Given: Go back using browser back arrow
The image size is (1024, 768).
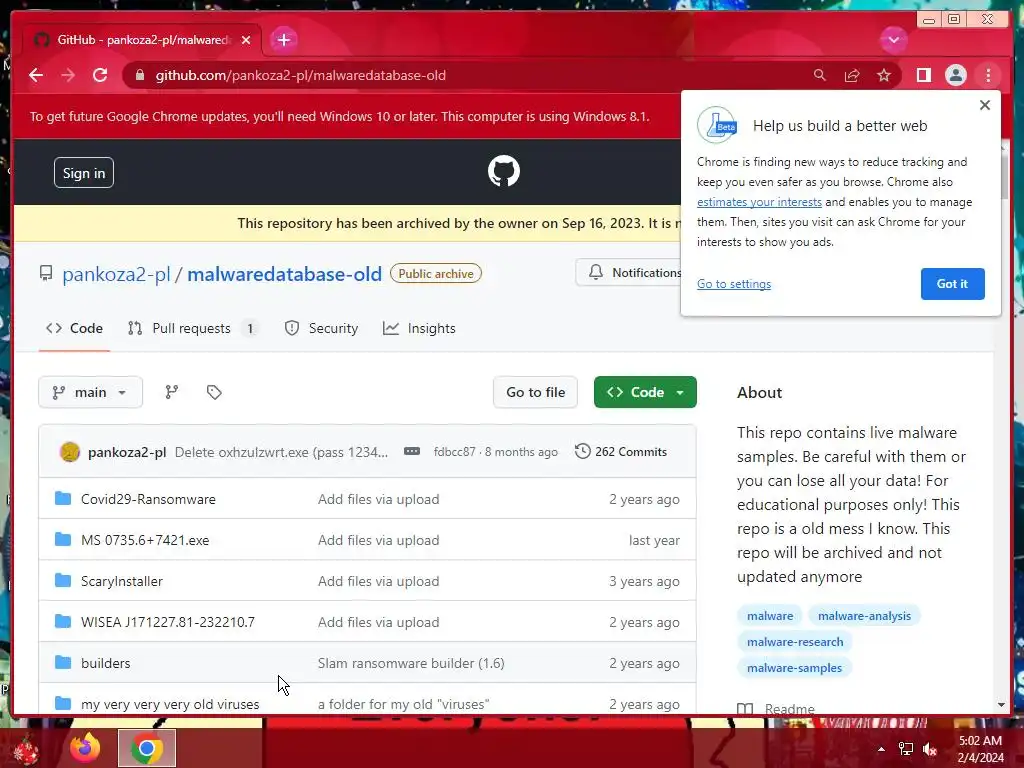Looking at the screenshot, I should (36, 75).
